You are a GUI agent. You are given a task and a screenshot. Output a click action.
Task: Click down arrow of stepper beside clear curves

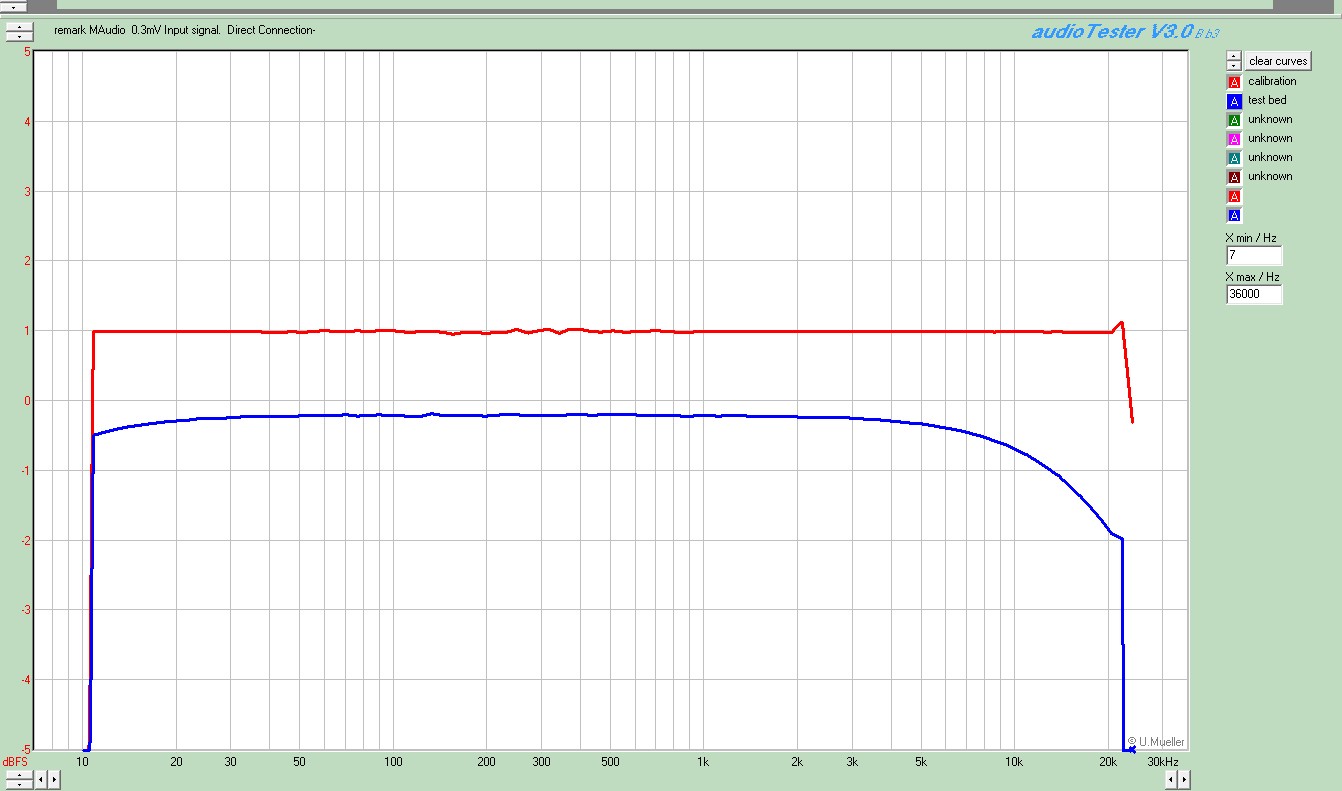pyautogui.click(x=1234, y=66)
